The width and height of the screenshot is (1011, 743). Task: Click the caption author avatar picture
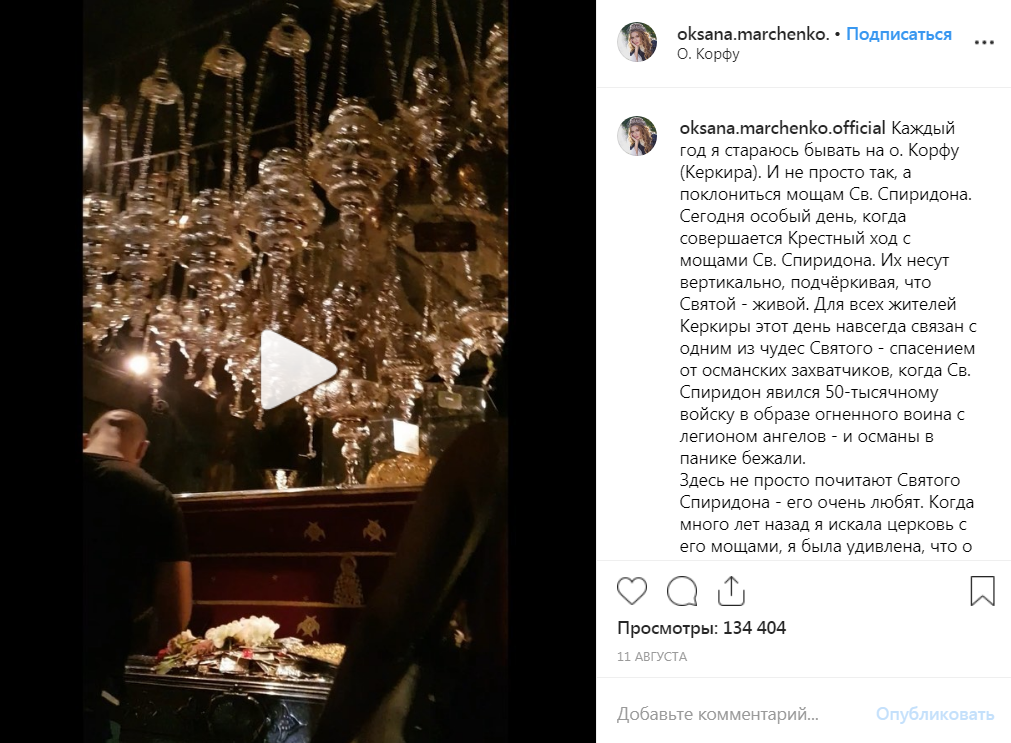pyautogui.click(x=637, y=136)
